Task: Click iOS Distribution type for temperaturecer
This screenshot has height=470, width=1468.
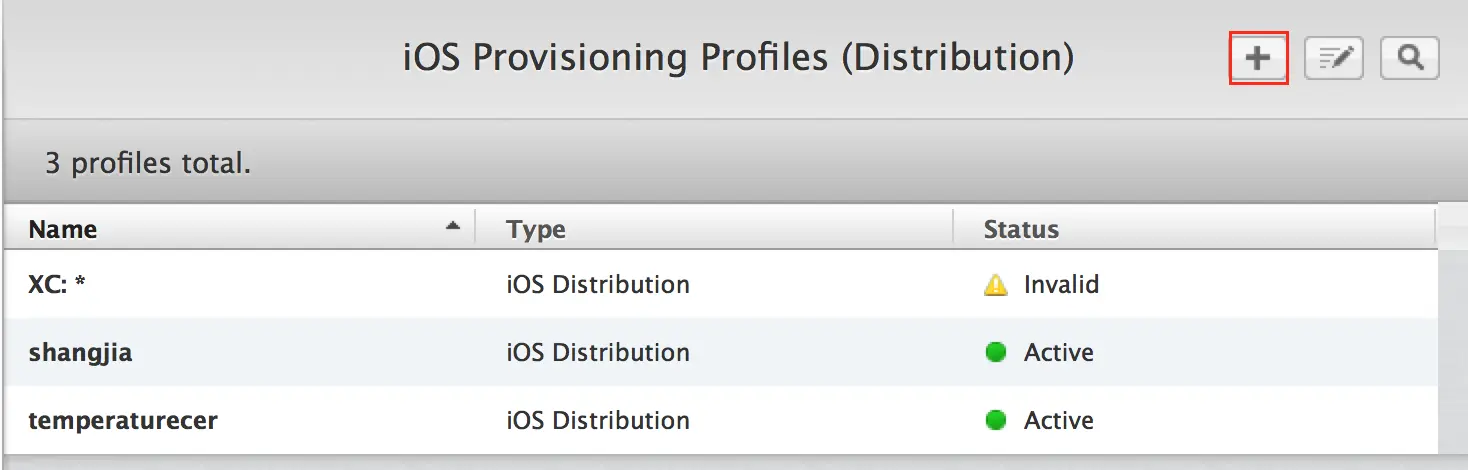Action: pyautogui.click(x=597, y=420)
